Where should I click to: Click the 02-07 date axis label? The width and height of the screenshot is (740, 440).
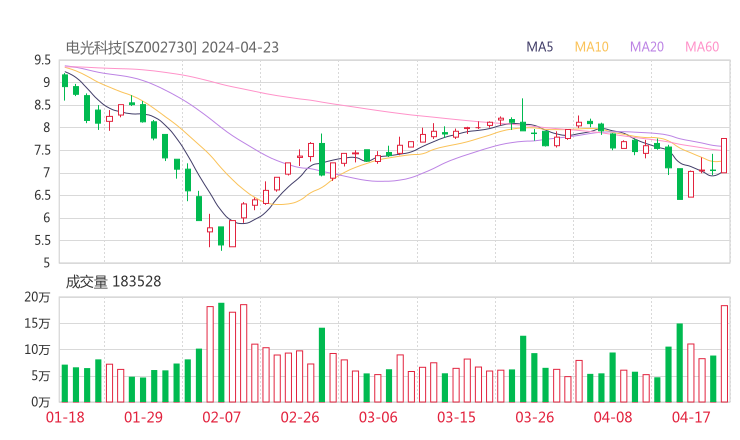tap(221, 417)
